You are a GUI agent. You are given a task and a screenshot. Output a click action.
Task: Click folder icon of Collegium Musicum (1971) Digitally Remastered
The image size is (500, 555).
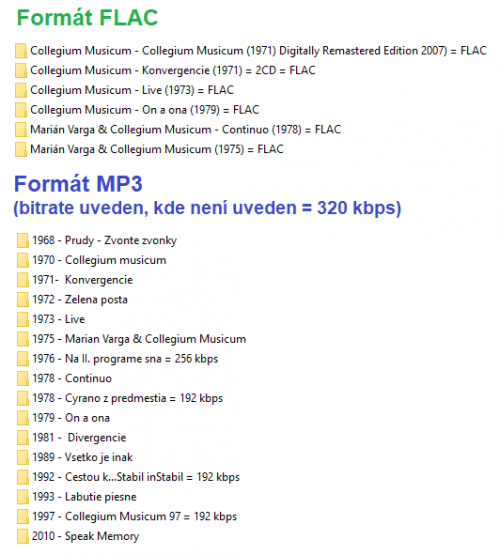(x=21, y=51)
